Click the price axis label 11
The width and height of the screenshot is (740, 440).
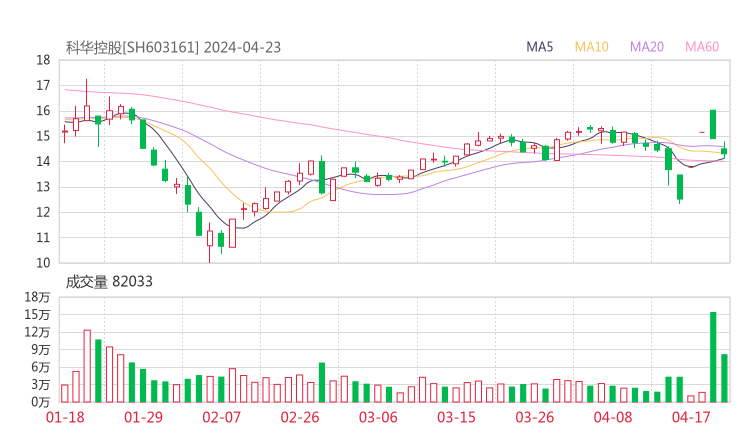tap(43, 237)
